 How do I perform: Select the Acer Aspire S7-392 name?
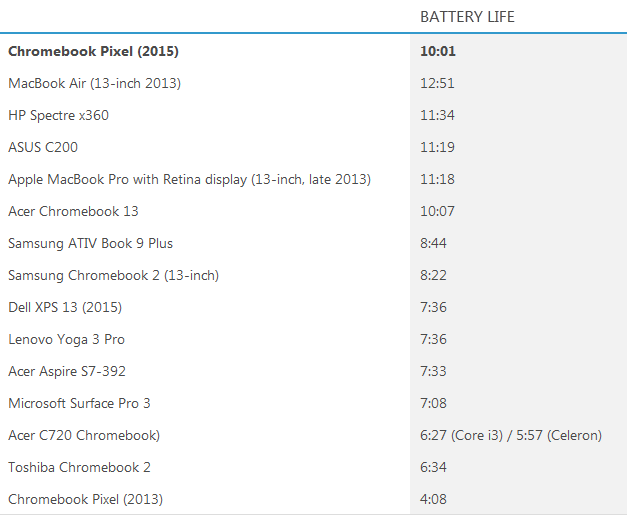tap(69, 371)
